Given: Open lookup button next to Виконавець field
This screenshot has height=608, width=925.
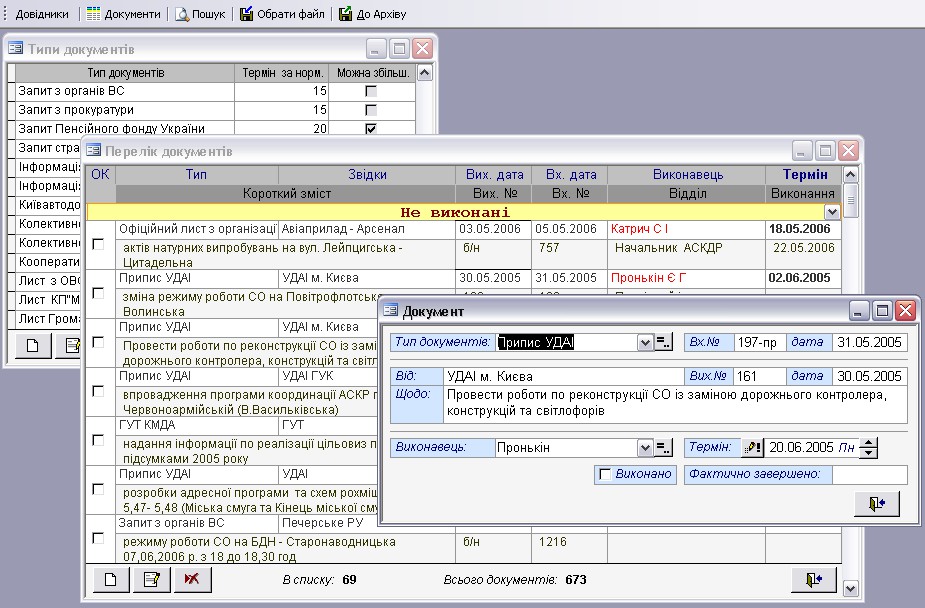Looking at the screenshot, I should point(664,448).
